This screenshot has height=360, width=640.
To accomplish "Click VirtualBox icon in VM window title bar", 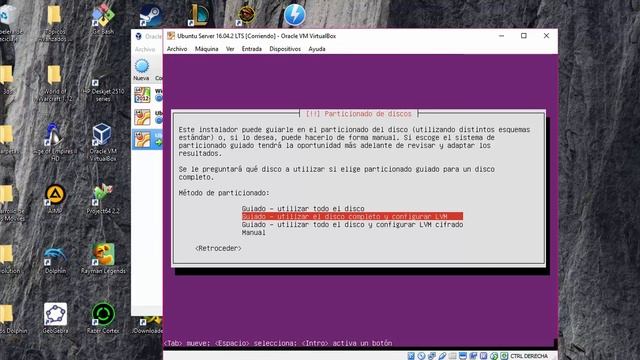I will tap(171, 36).
